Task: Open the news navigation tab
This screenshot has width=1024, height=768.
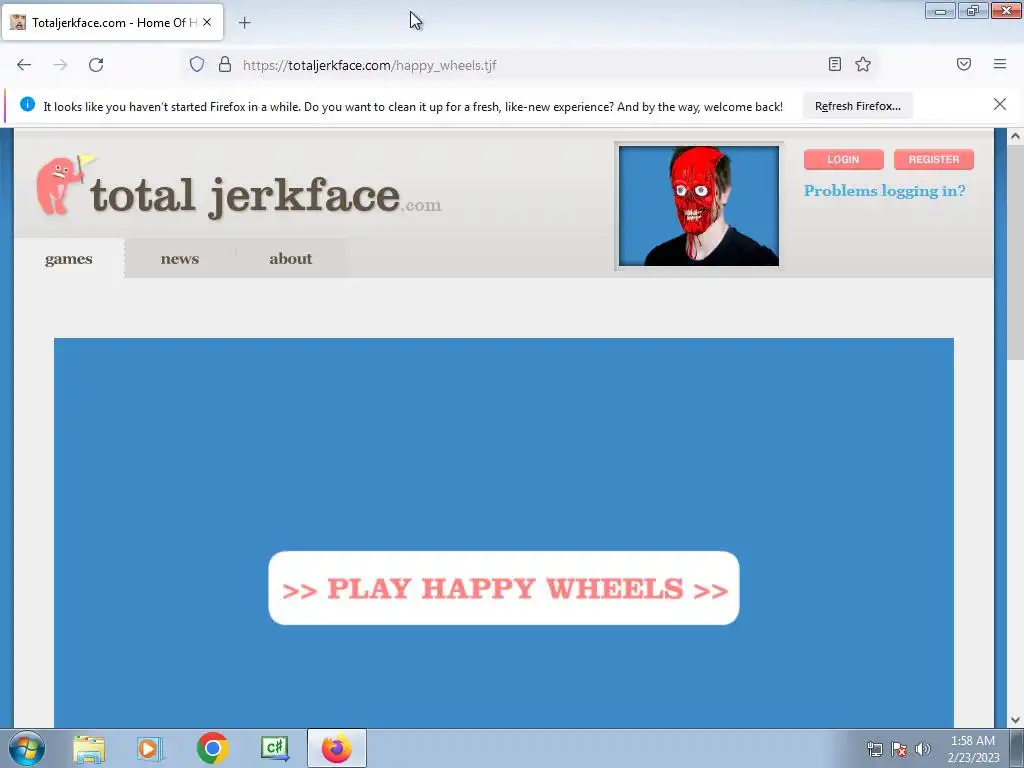Action: pyautogui.click(x=180, y=259)
